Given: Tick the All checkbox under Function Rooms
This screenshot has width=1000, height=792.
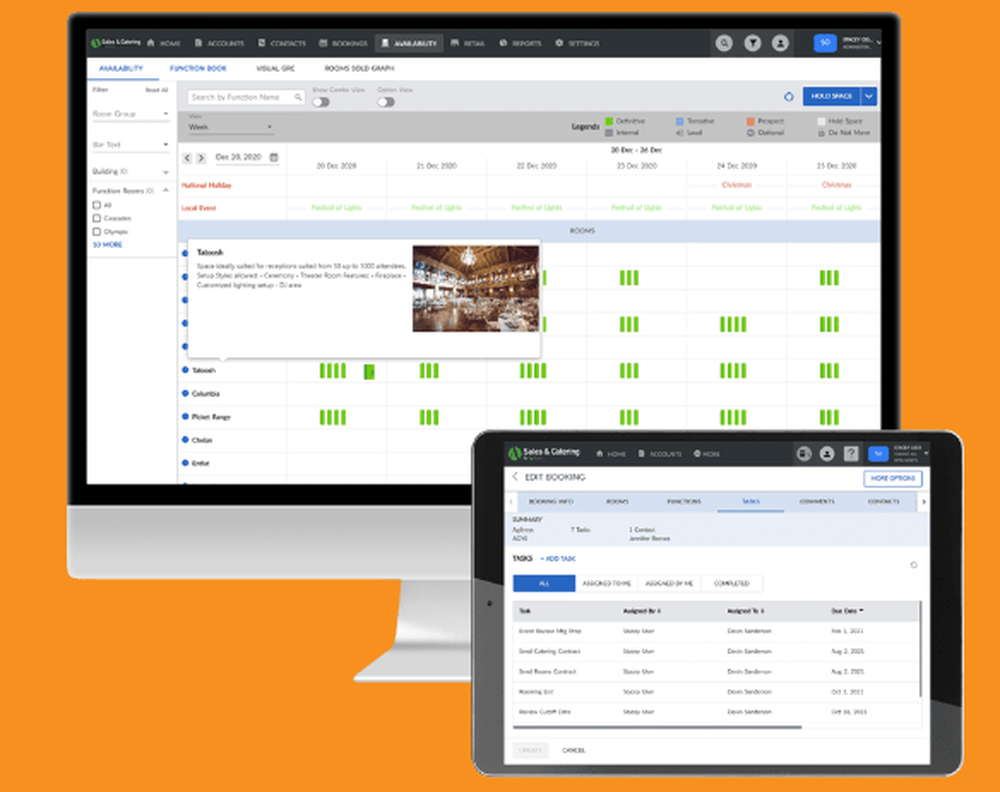Looking at the screenshot, I should pyautogui.click(x=96, y=205).
